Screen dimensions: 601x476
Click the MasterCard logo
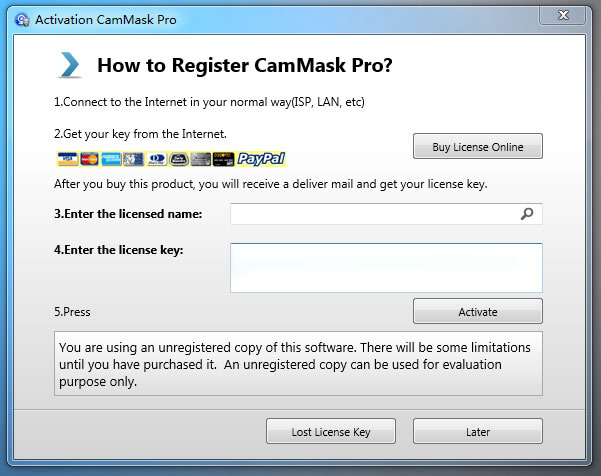pos(89,159)
